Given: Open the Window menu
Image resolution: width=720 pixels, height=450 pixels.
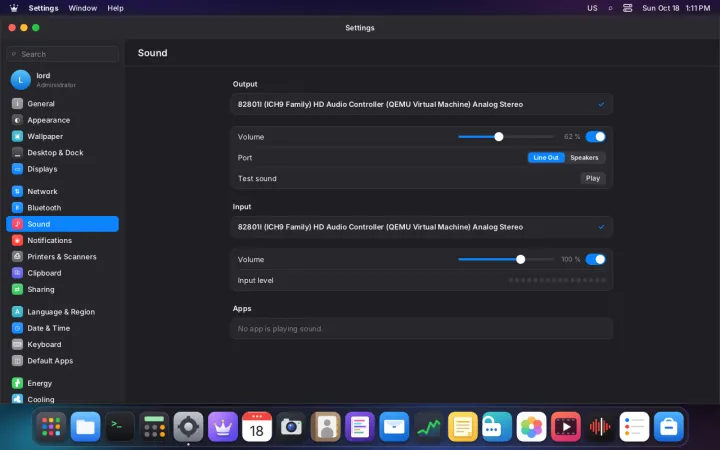Looking at the screenshot, I should tap(83, 8).
